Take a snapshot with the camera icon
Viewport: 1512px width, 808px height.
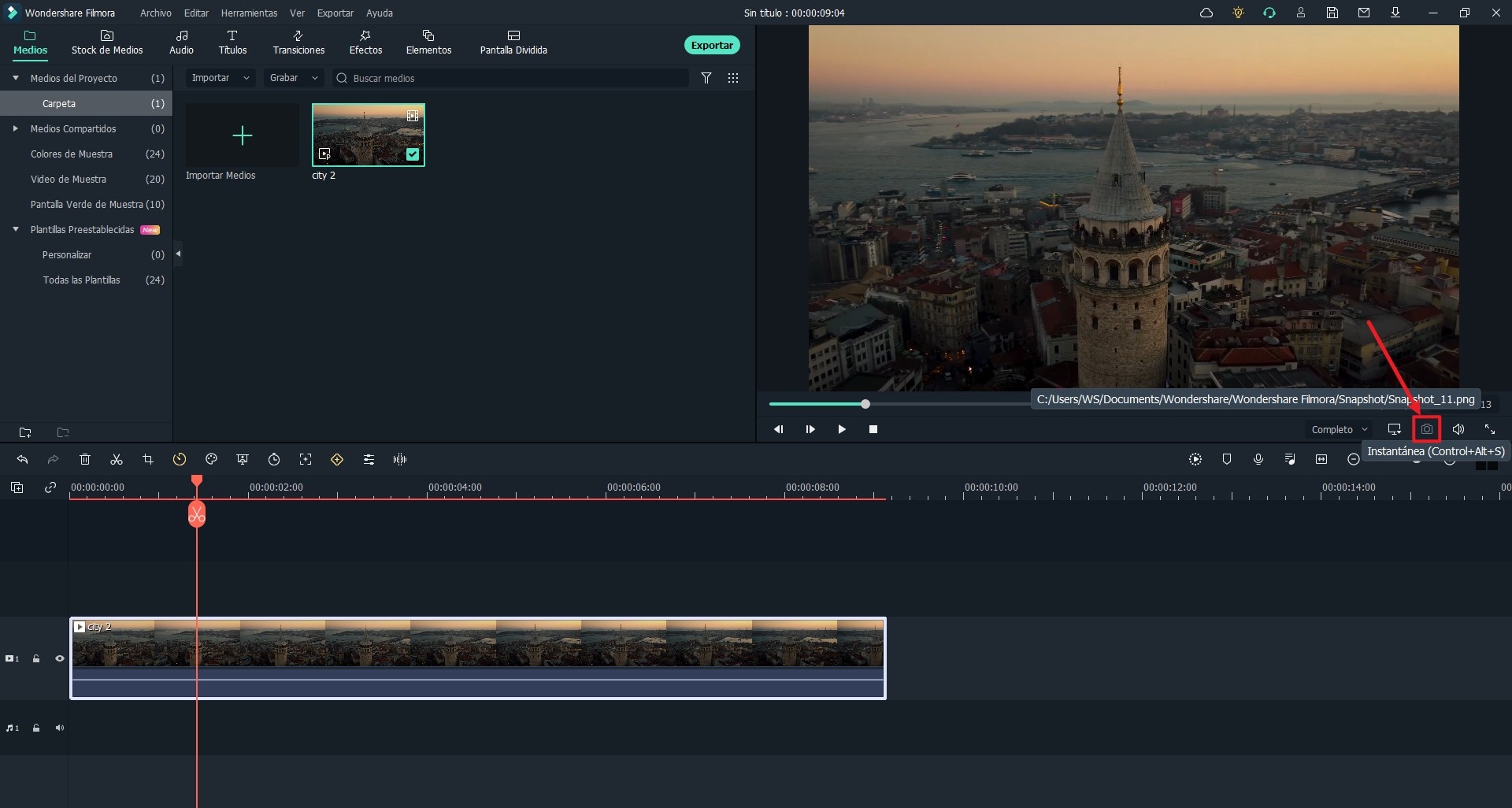(1427, 429)
